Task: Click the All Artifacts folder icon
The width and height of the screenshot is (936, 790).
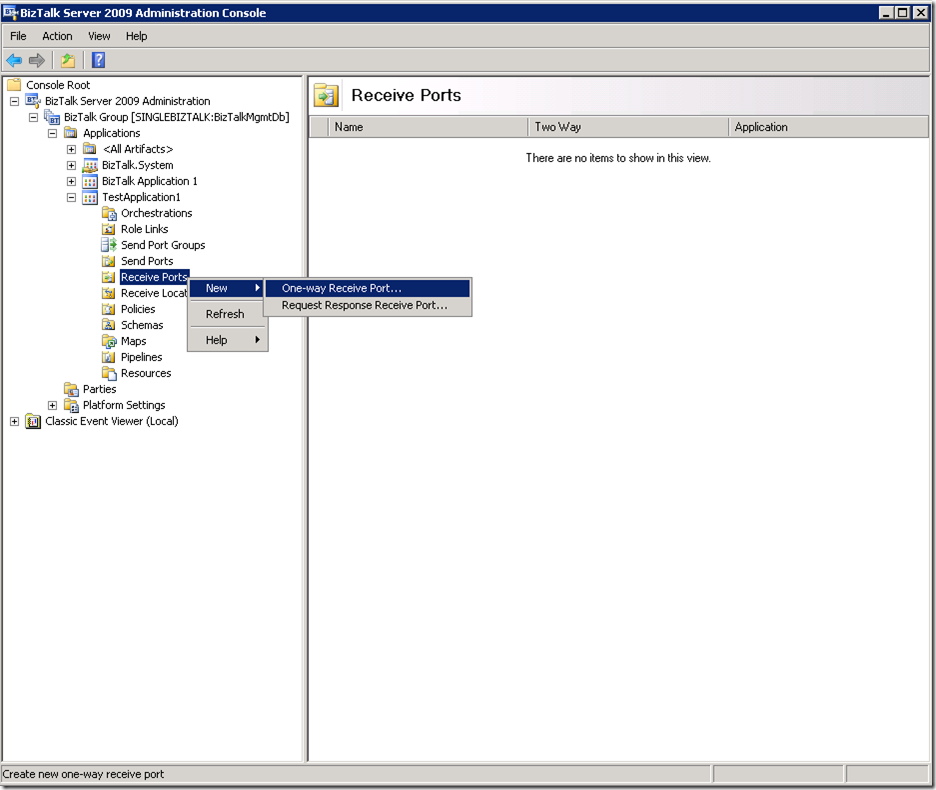Action: pyautogui.click(x=90, y=149)
